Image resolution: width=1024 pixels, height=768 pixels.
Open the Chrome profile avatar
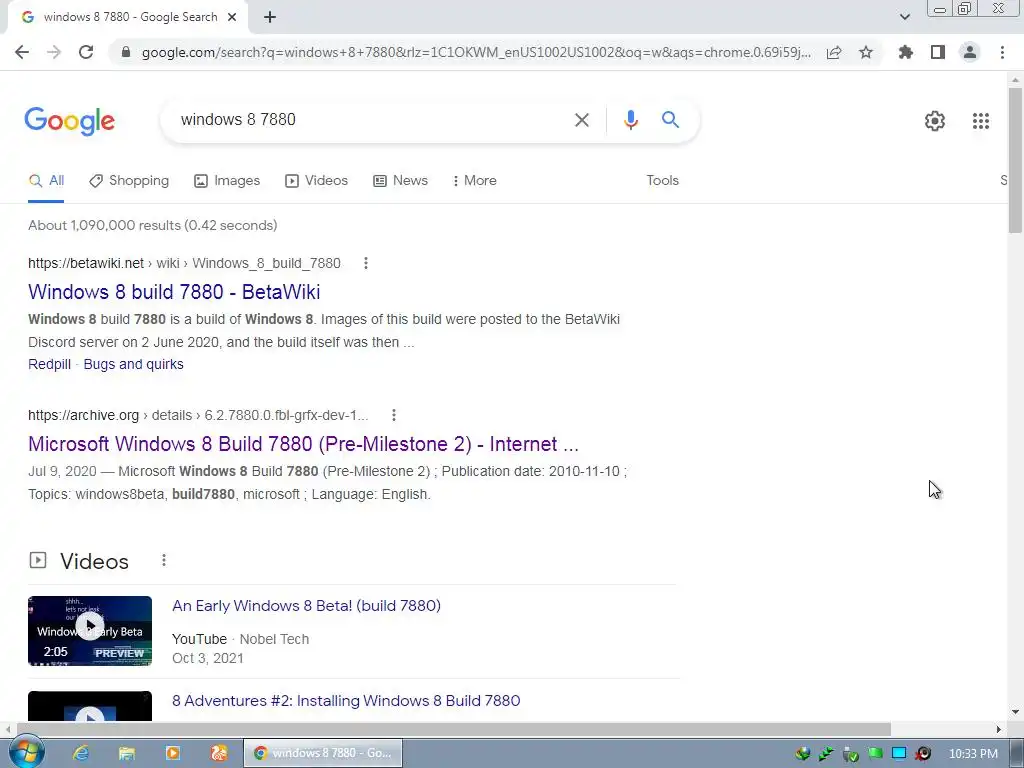point(970,52)
